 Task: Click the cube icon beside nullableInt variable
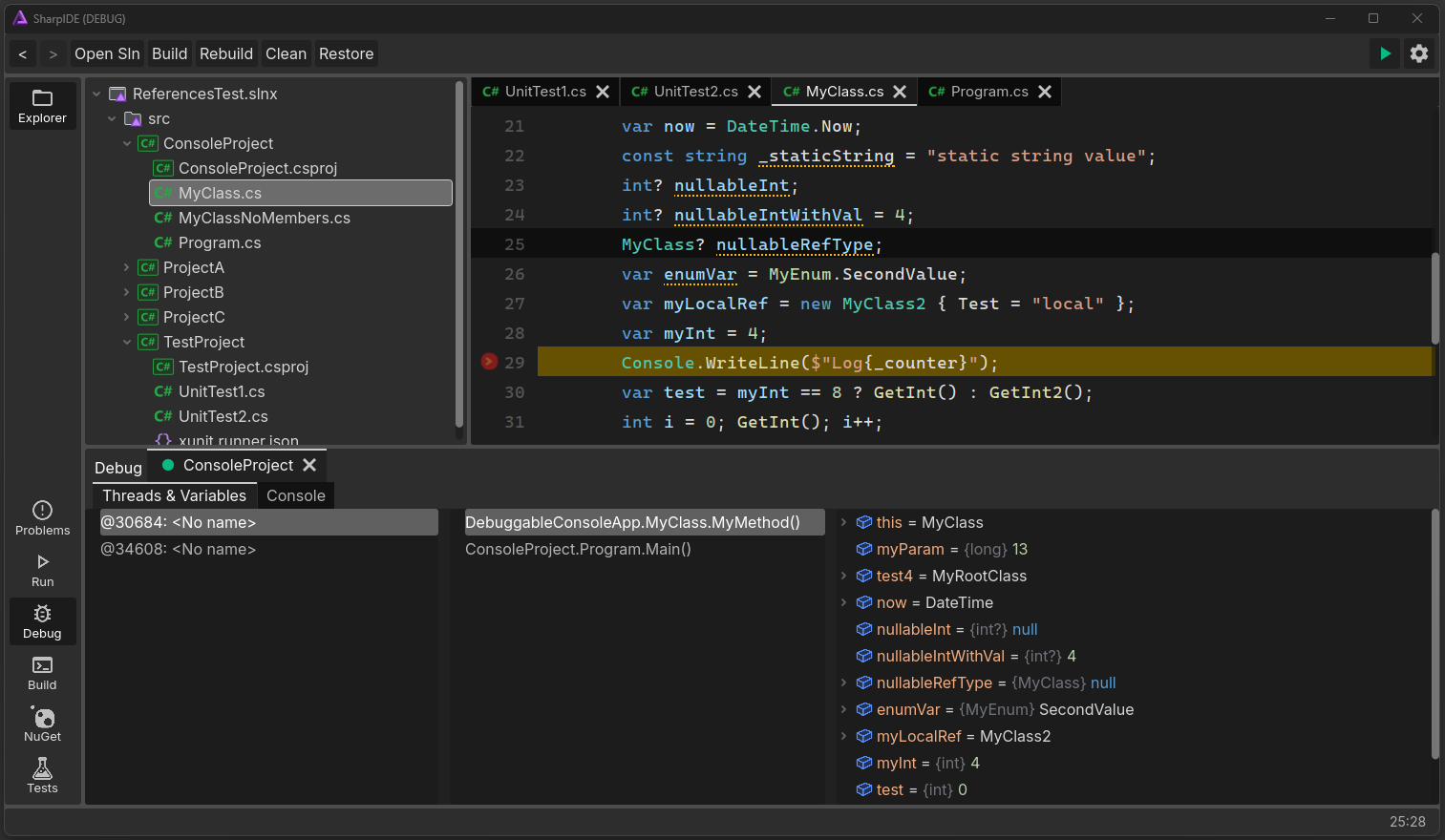(x=864, y=629)
